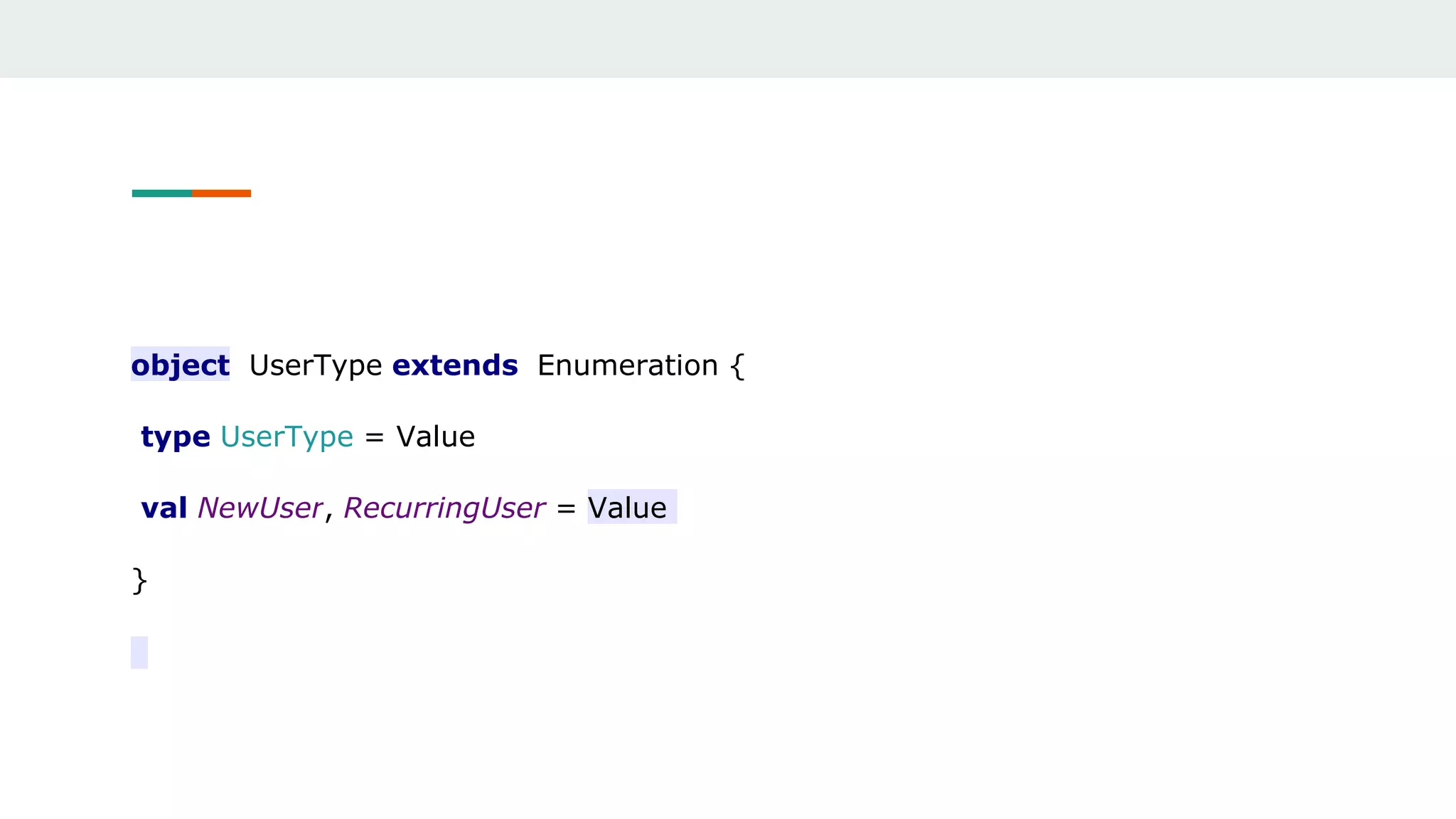Click the italic purple 'NewUser' identifier
1456x819 pixels.
(x=260, y=508)
